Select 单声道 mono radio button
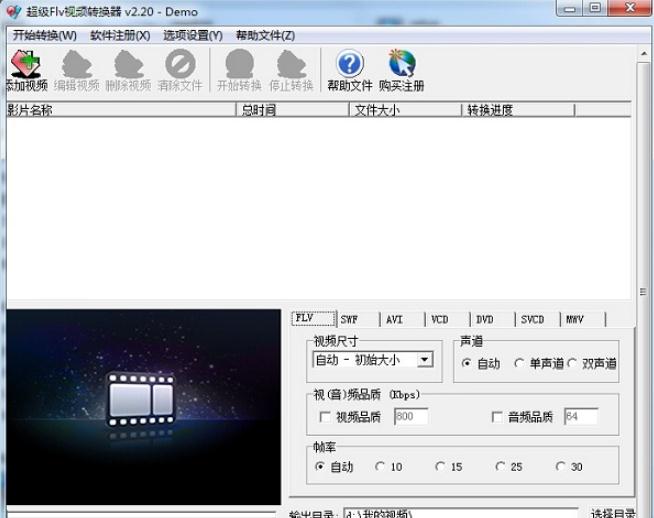The image size is (654, 518). tap(519, 363)
